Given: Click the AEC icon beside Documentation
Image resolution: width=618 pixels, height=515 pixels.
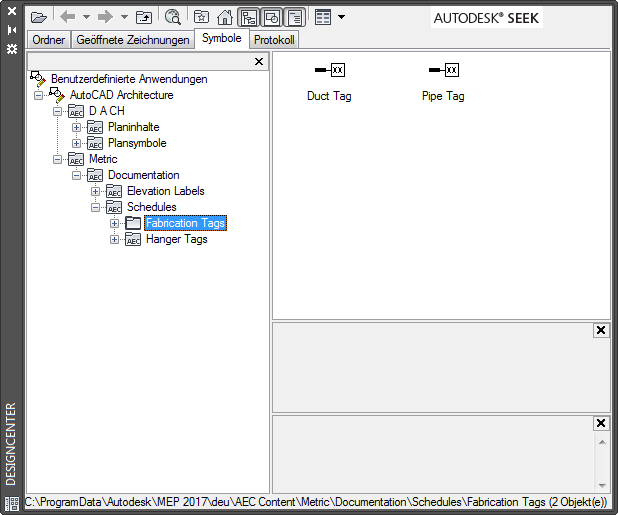Looking at the screenshot, I should [x=95, y=175].
